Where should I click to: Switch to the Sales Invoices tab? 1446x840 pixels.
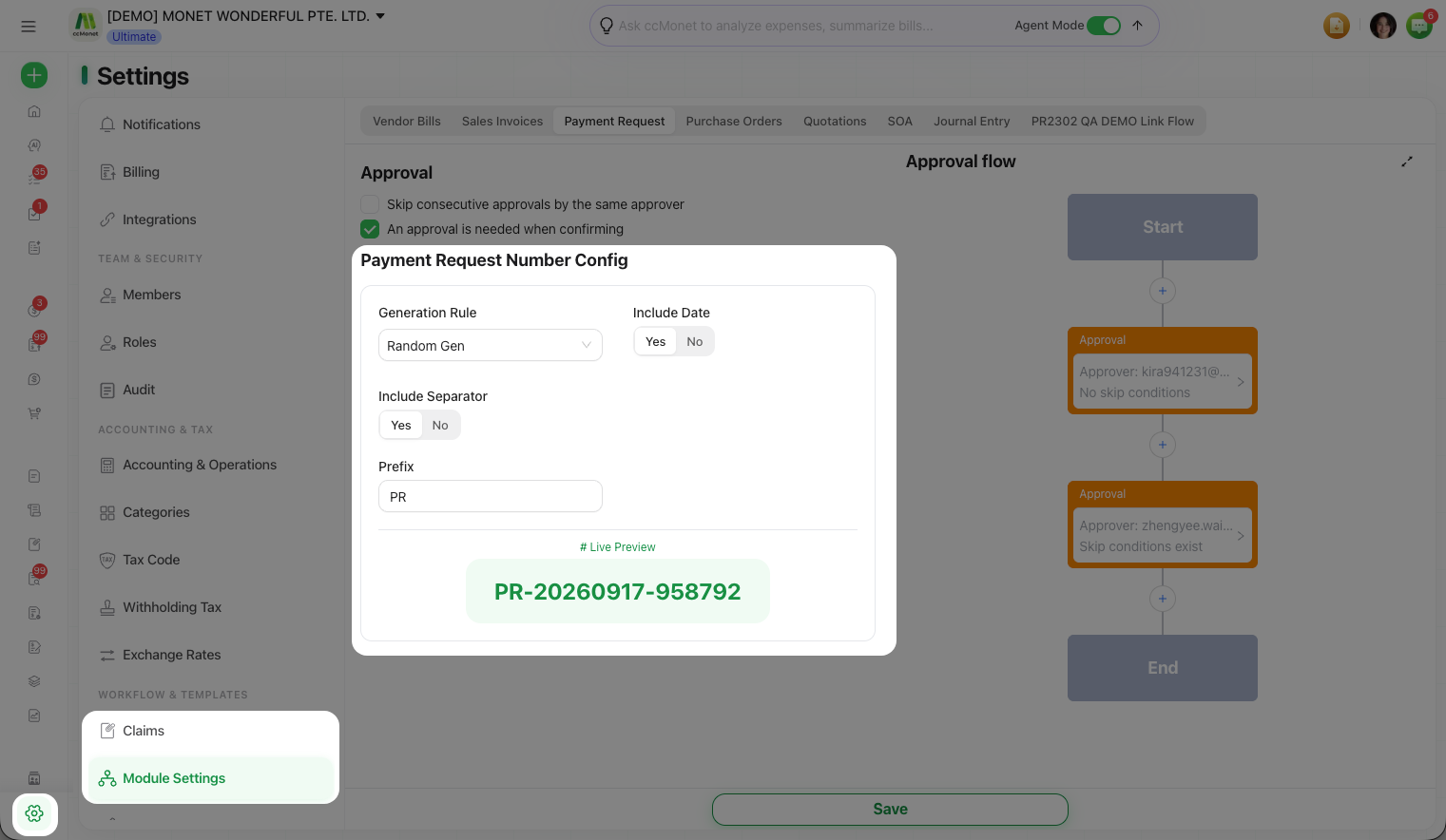(x=502, y=122)
